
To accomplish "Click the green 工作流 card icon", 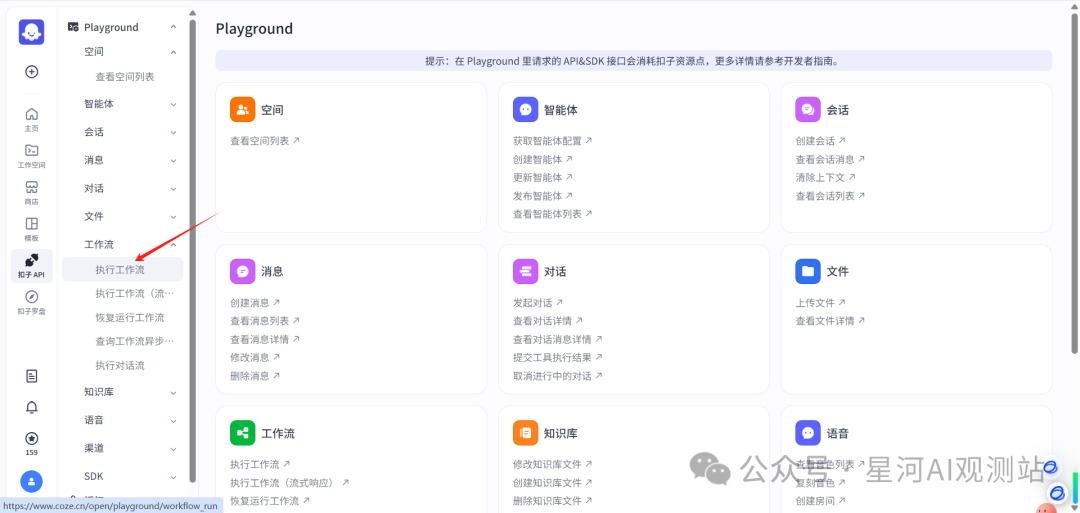I will coord(242,433).
